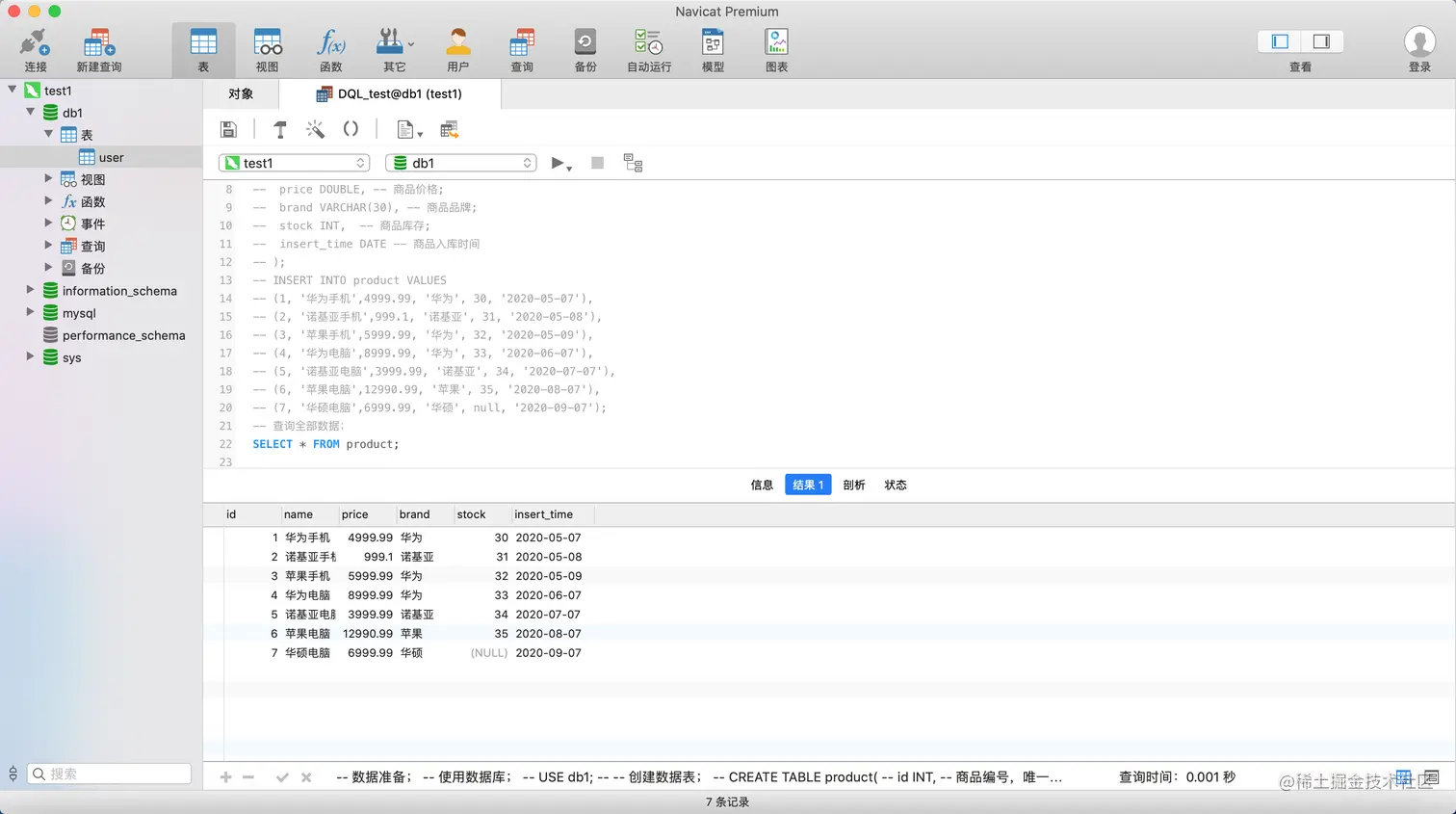Select the DQL_test@db1 (test1) tab
Screen dimensions: 1456x814
tap(390, 93)
